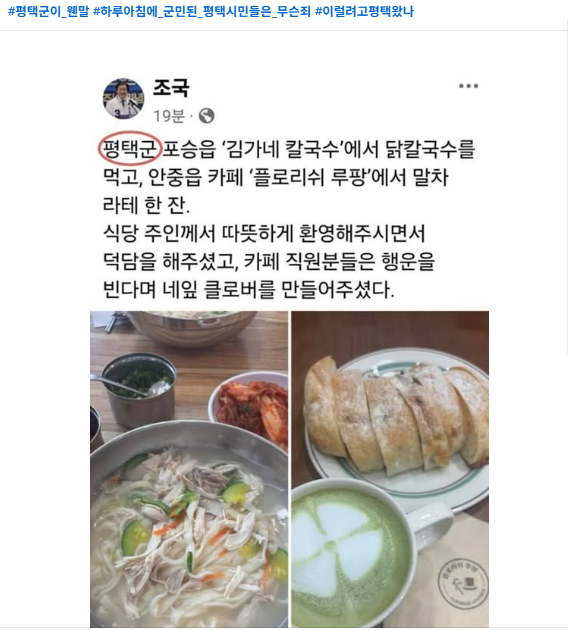568x631 pixels.
Task: Click the line beginning 식당 주인께서
Action: point(264,233)
